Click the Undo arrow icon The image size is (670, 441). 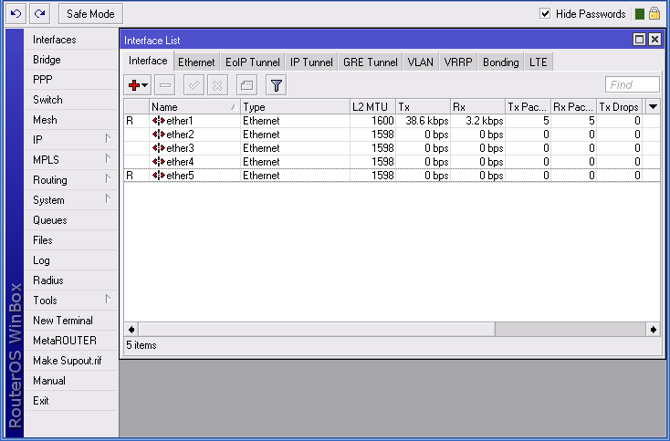15,14
